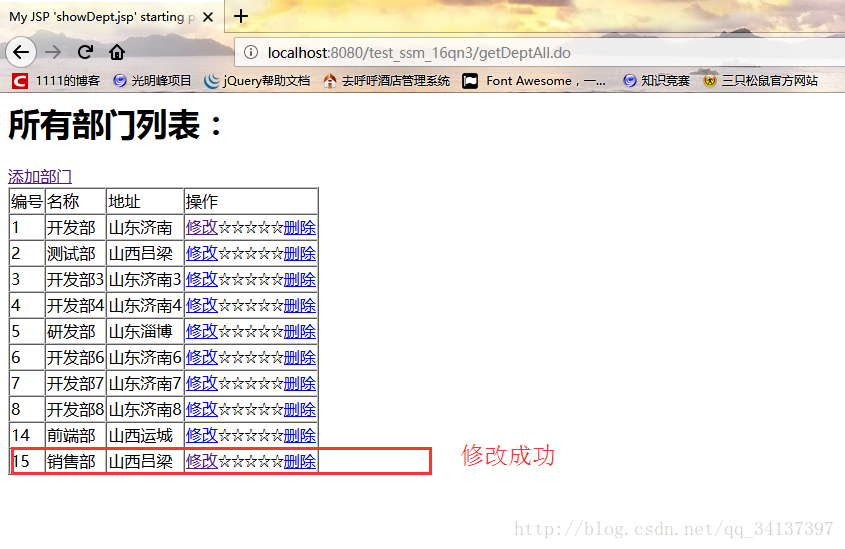Click the browser forward arrow
Viewport: 845px width, 549px height.
click(53, 52)
